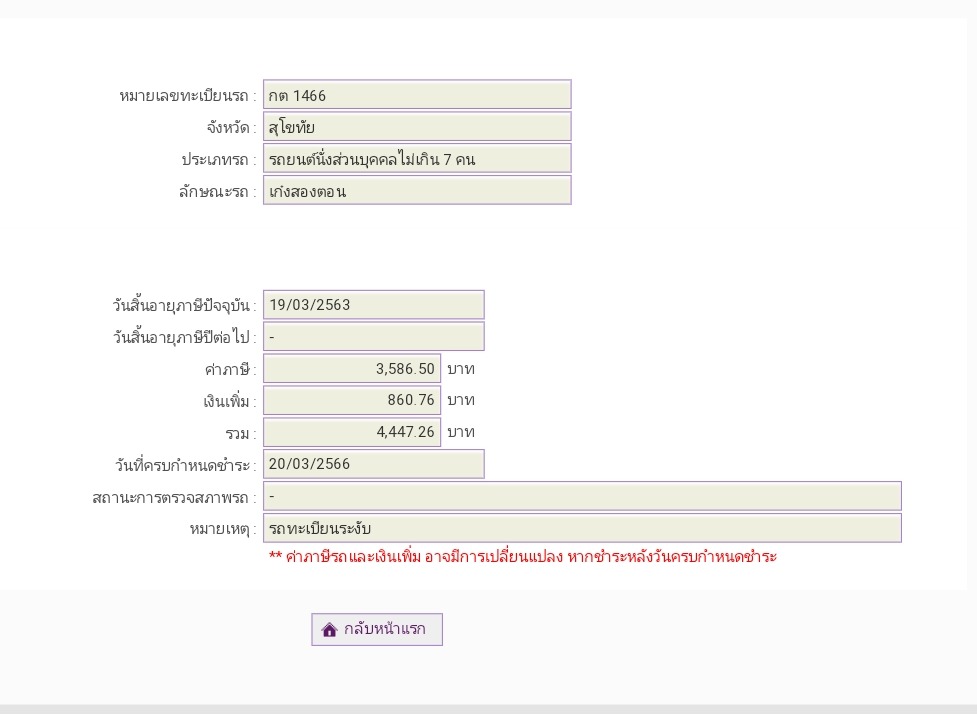The width and height of the screenshot is (977, 714).
Task: Select the หมายเหตุ field รถทะเบียนระงับ
Action: click(582, 528)
